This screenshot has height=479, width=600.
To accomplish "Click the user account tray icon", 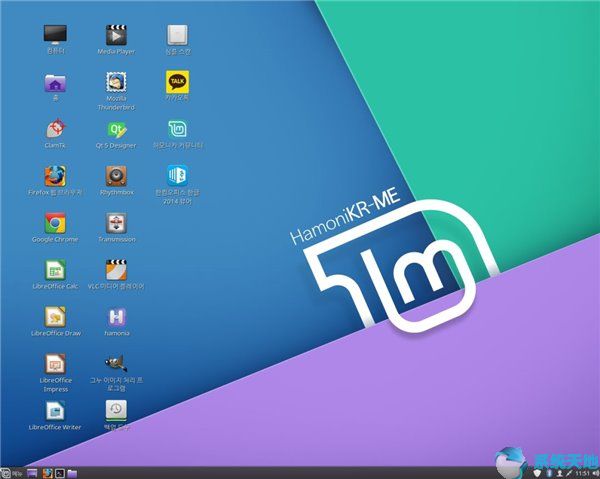I will pyautogui.click(x=559, y=474).
